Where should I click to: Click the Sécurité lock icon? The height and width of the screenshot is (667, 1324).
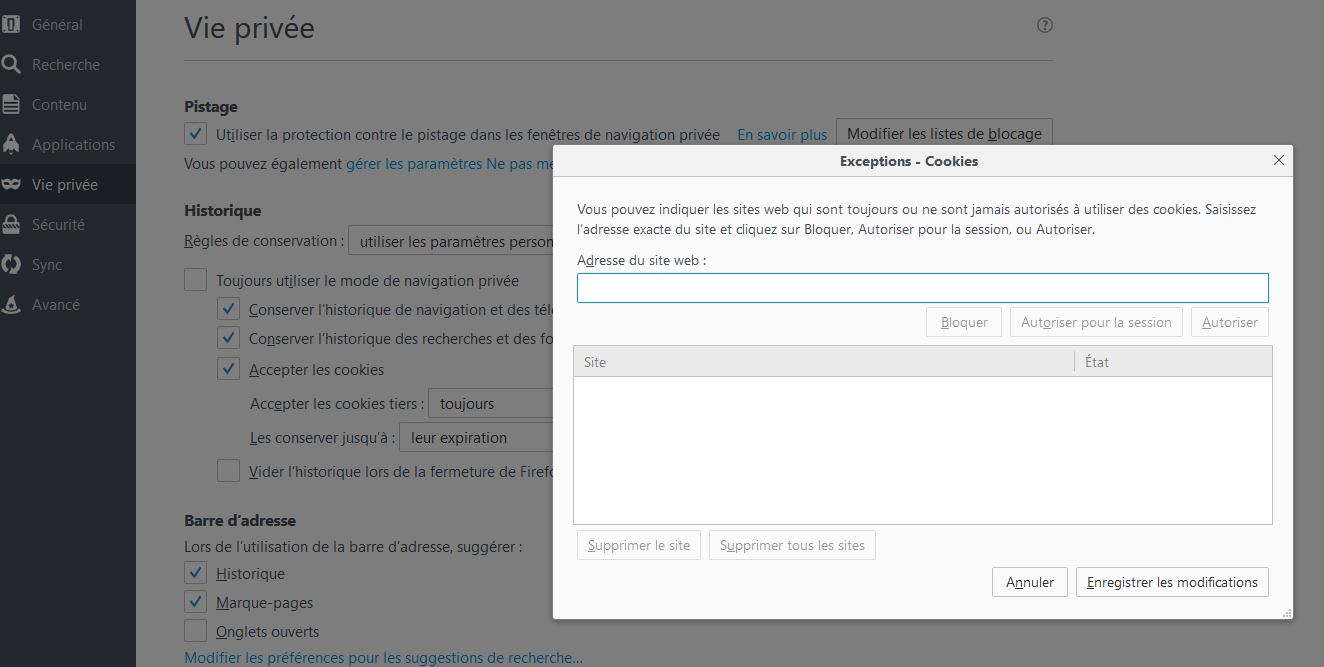pyautogui.click(x=11, y=224)
